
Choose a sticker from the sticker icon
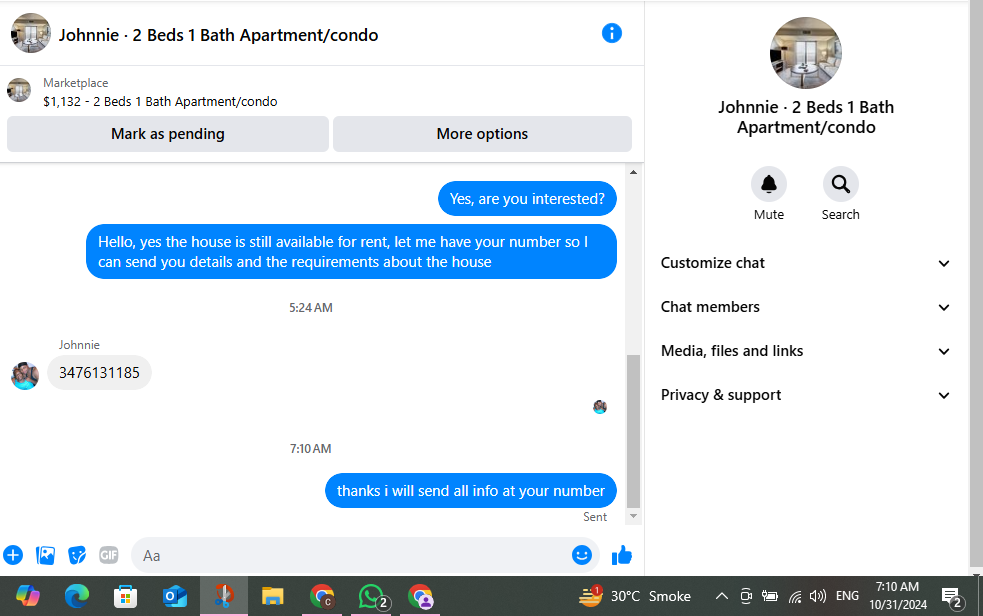[x=76, y=555]
